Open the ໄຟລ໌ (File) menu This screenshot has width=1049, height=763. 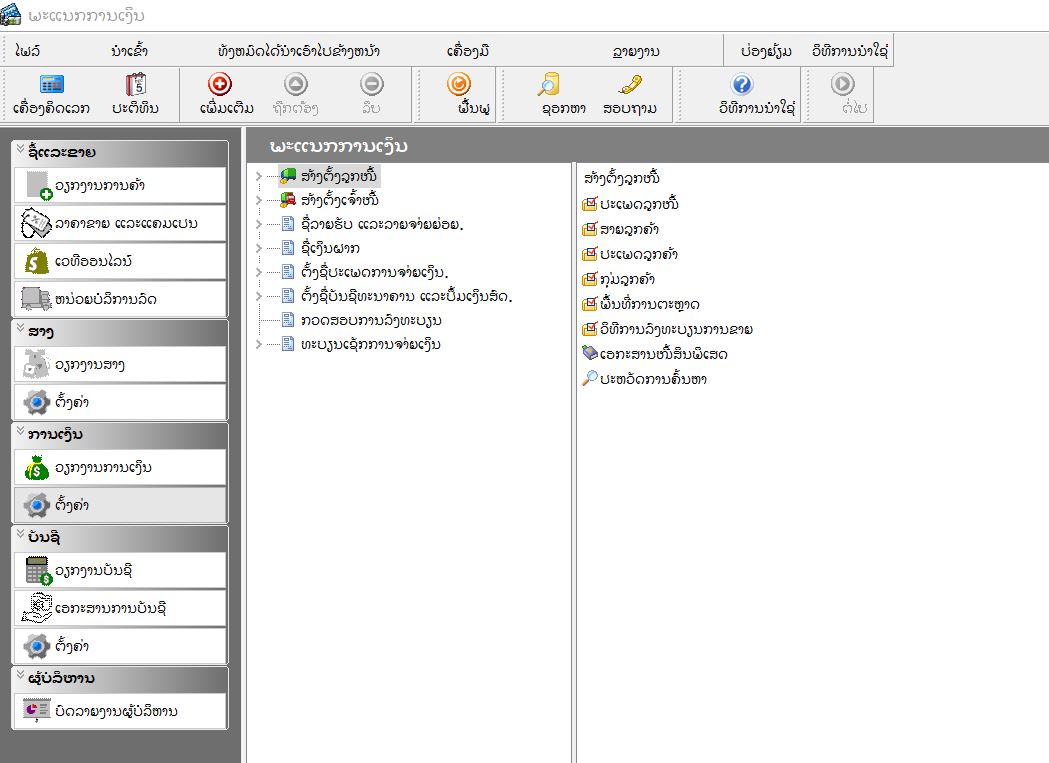[x=28, y=50]
